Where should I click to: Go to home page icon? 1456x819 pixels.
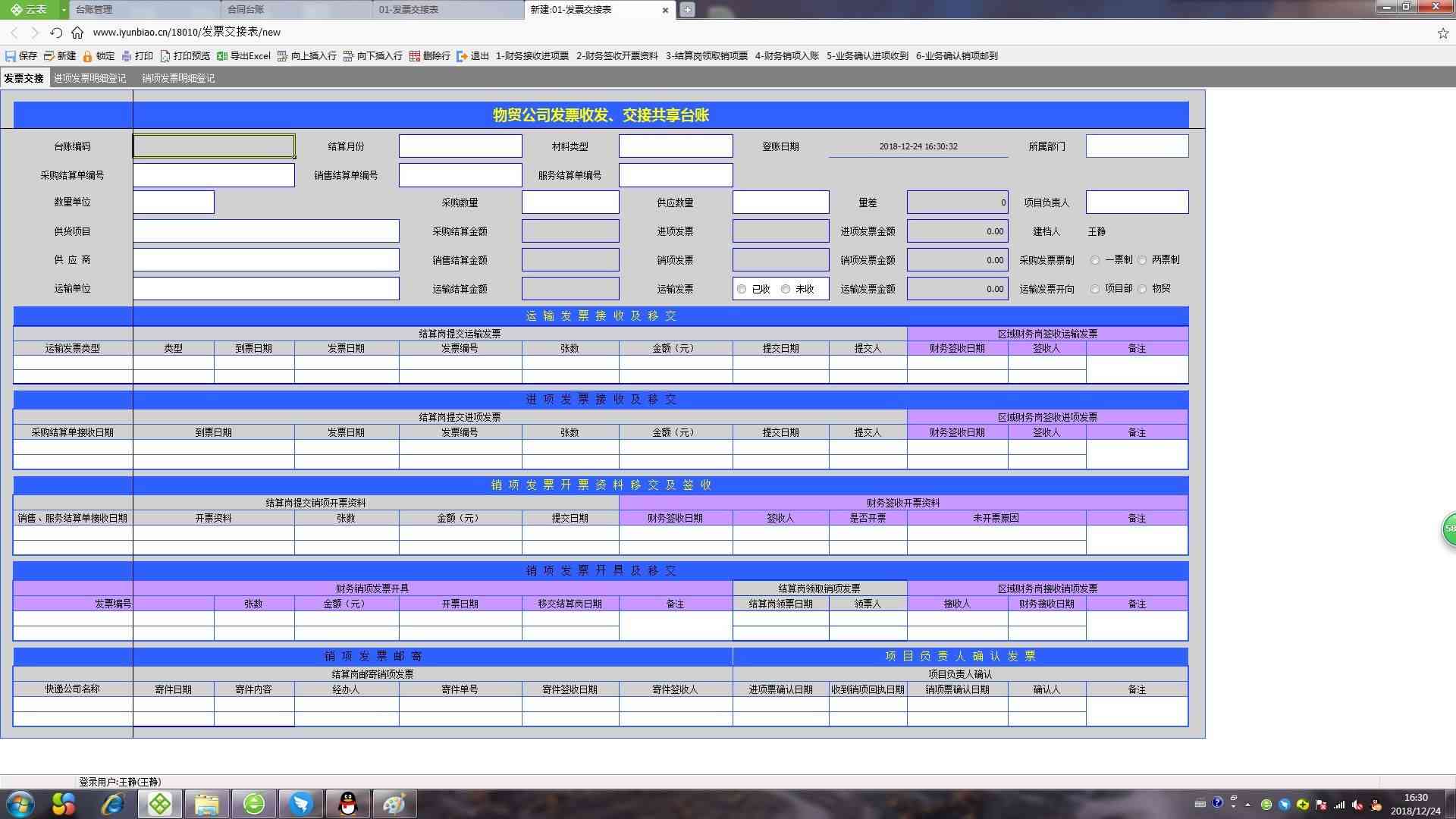point(77,33)
